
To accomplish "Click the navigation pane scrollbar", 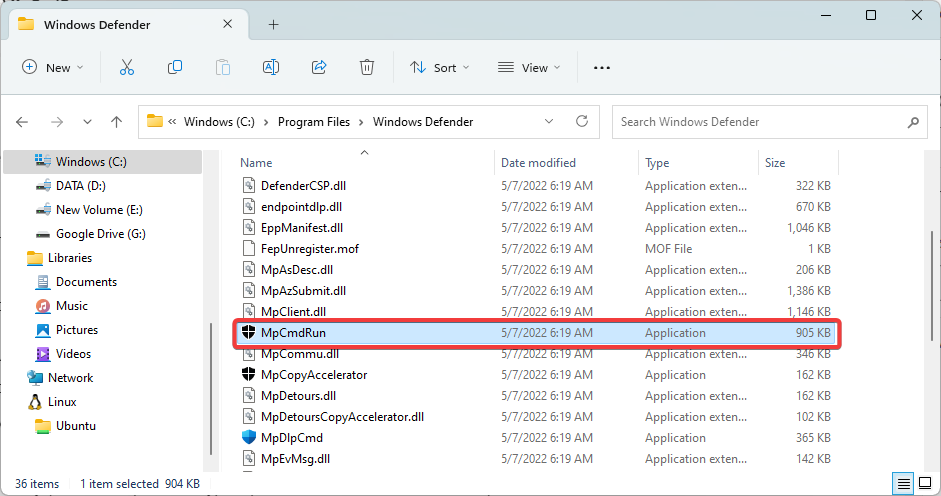I will (x=211, y=389).
